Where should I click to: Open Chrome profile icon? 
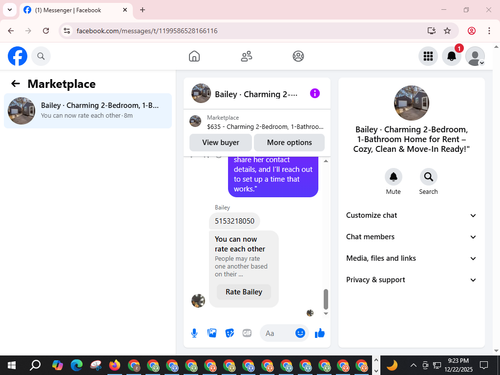point(471,31)
